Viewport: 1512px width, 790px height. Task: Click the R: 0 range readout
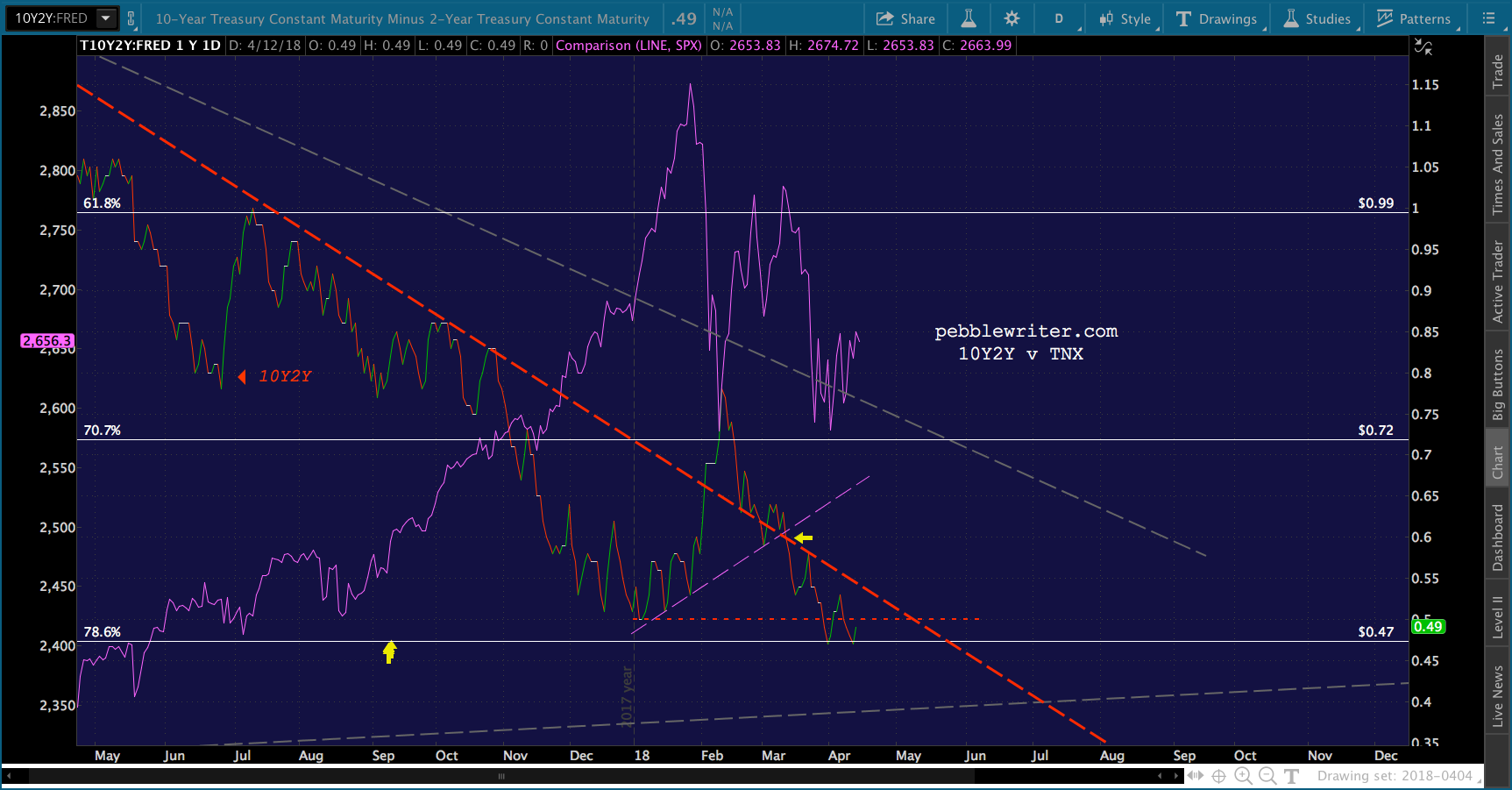pyautogui.click(x=536, y=46)
